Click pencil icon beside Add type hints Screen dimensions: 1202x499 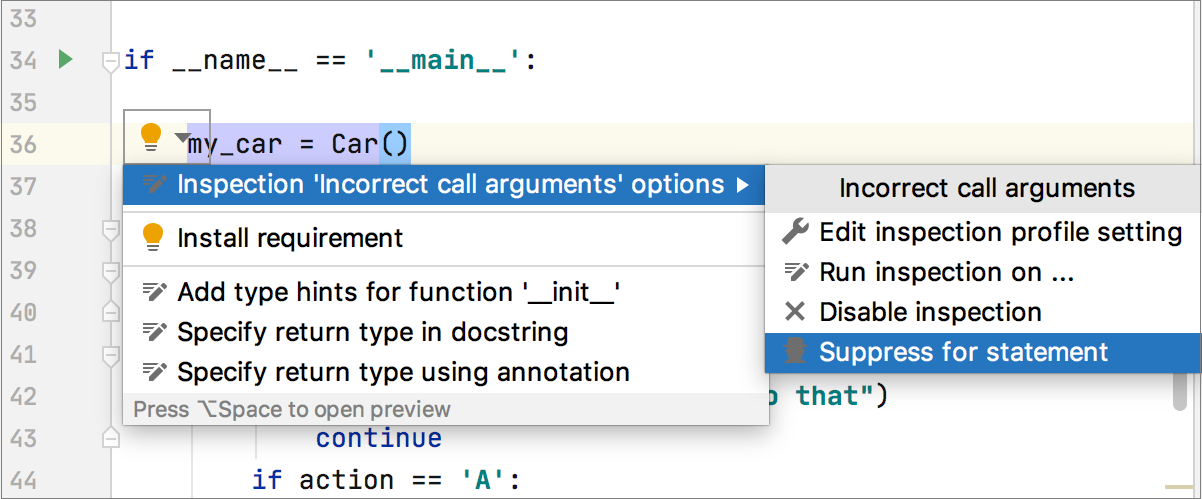(154, 292)
